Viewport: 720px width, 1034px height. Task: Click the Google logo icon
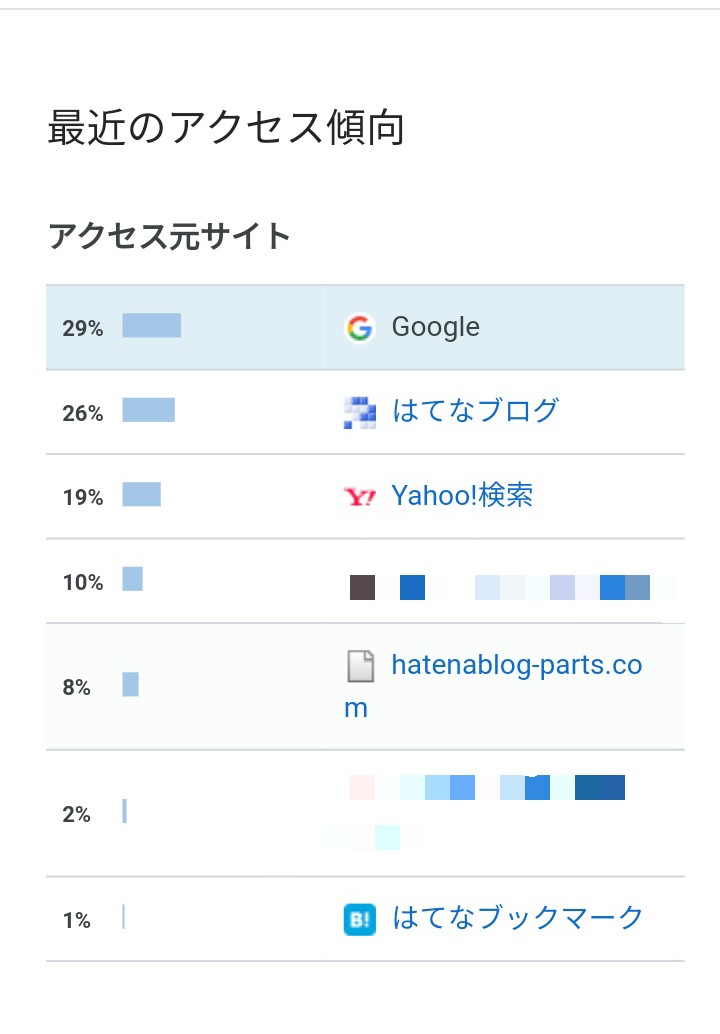pos(359,328)
